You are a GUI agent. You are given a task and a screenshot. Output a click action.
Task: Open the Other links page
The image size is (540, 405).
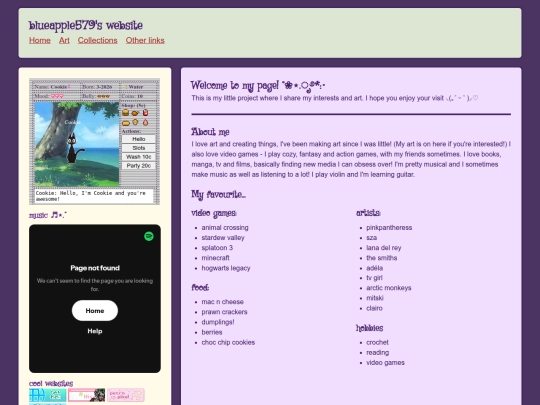(x=145, y=40)
